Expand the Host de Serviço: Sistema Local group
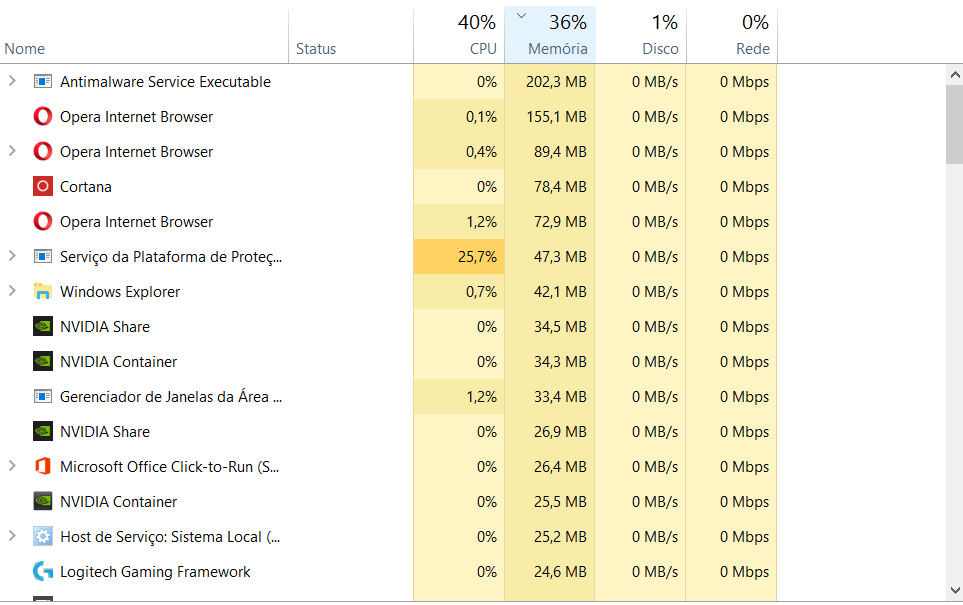 12,537
